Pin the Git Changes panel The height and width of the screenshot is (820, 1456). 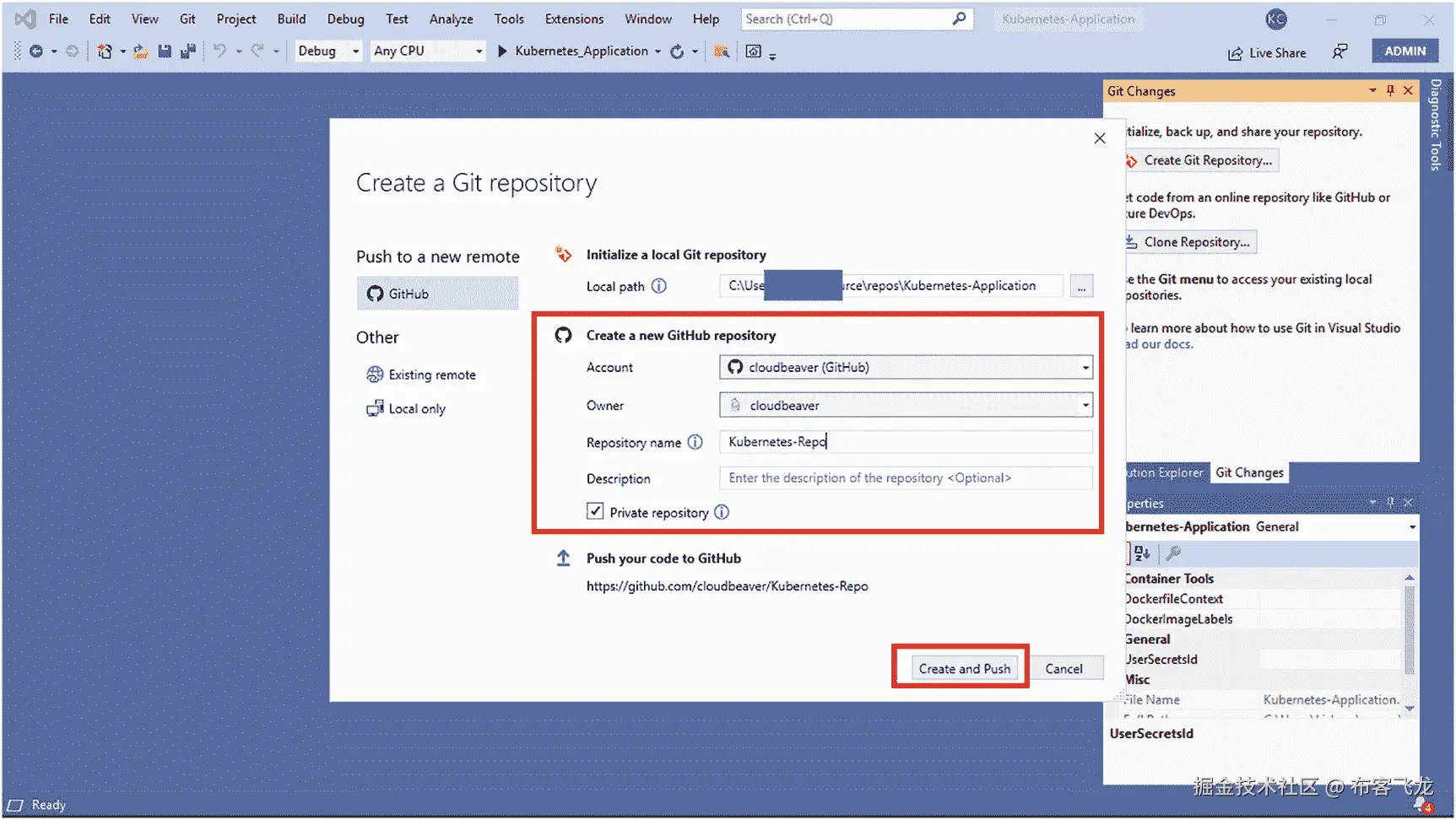pos(1390,90)
